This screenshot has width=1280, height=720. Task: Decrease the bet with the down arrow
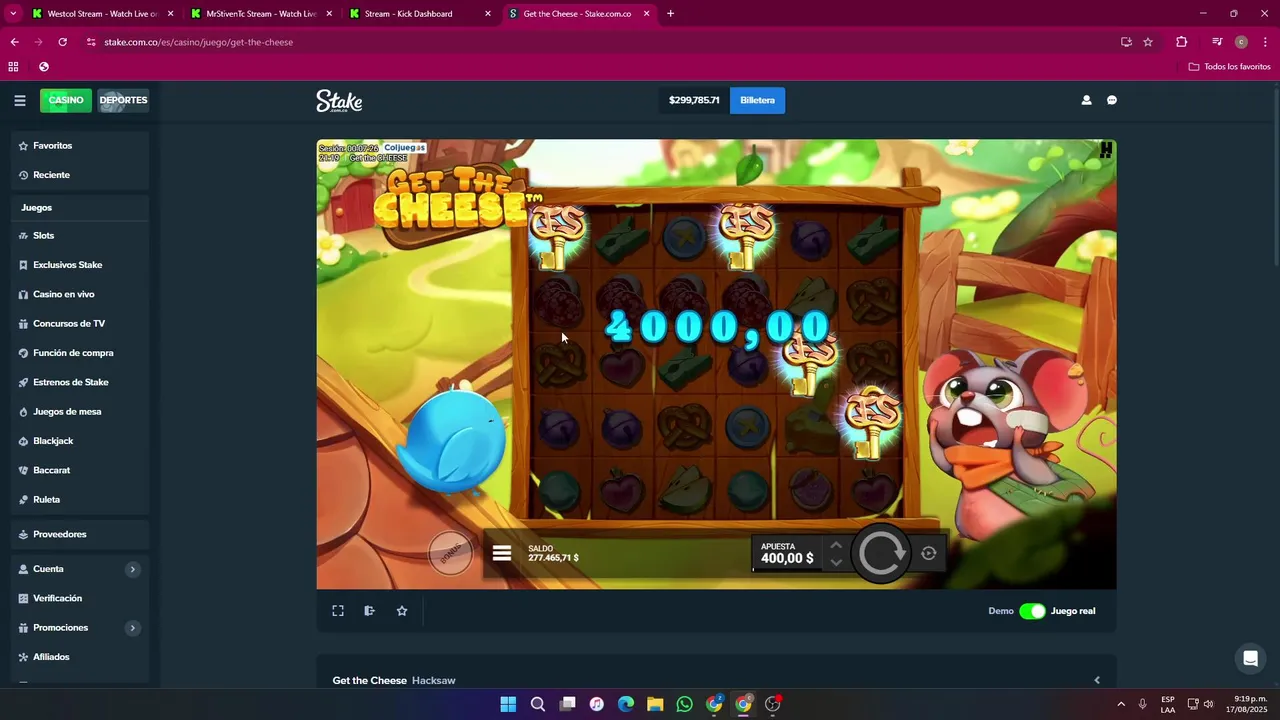pos(836,562)
